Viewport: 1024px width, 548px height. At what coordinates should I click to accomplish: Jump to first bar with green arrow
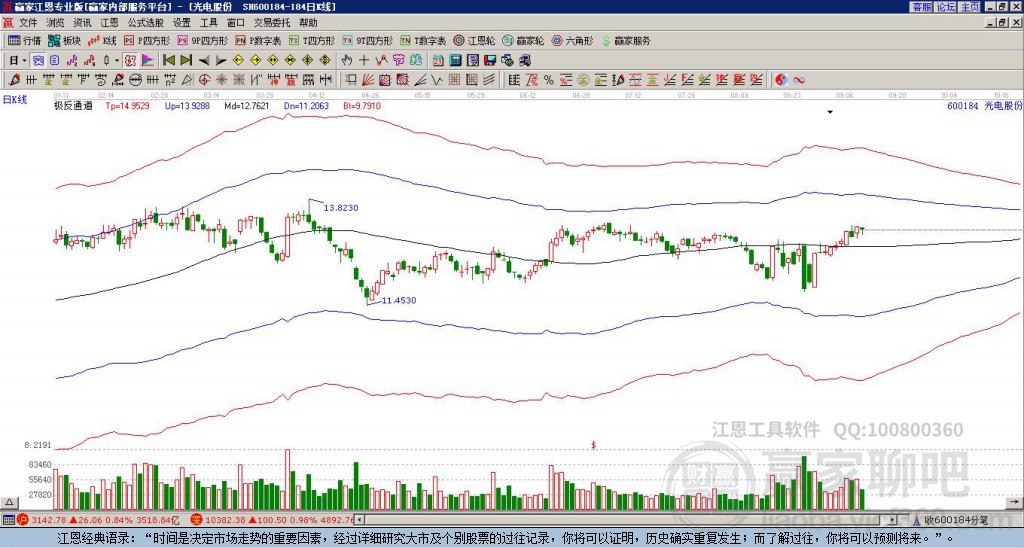(x=168, y=60)
